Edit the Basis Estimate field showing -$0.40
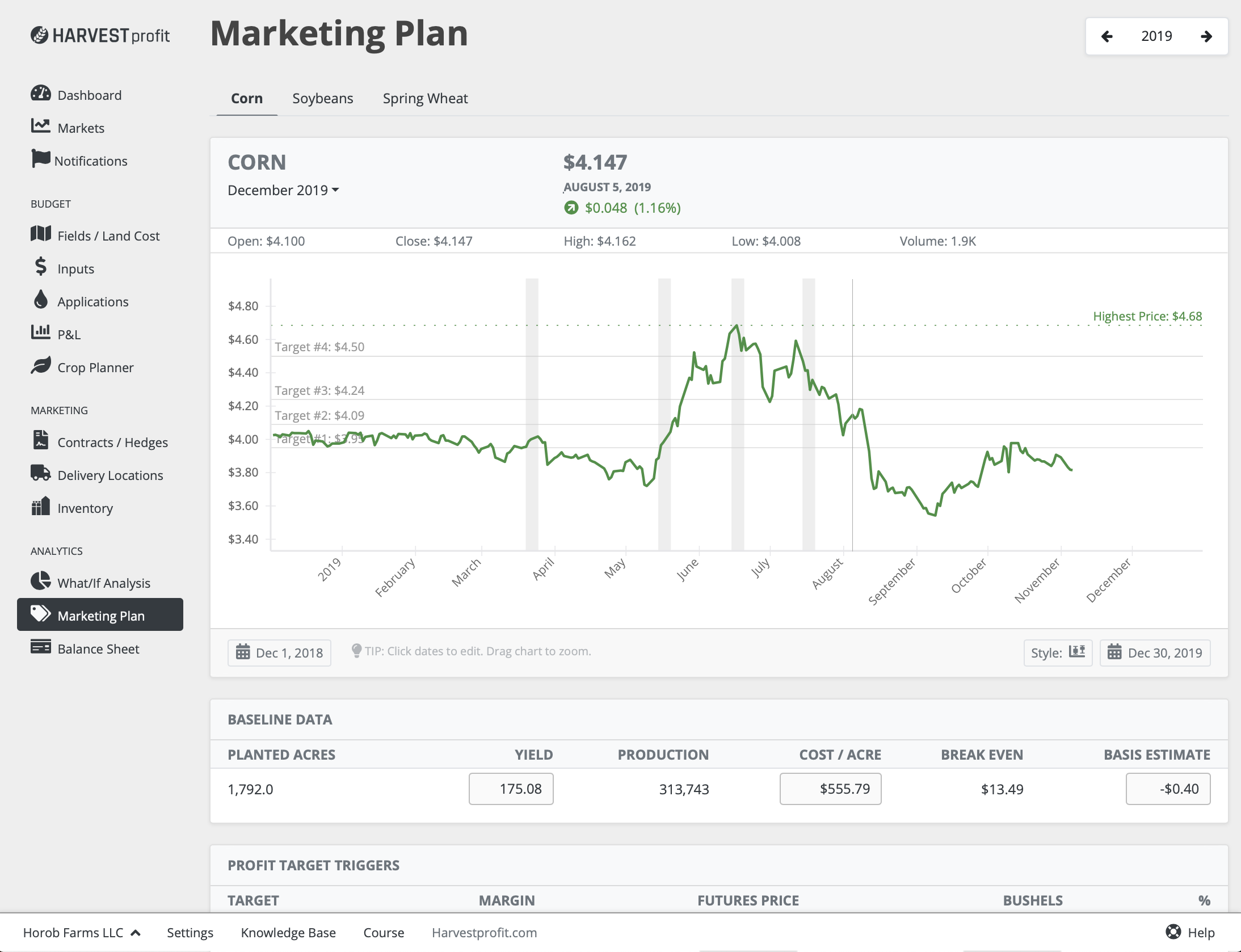 pos(1168,788)
